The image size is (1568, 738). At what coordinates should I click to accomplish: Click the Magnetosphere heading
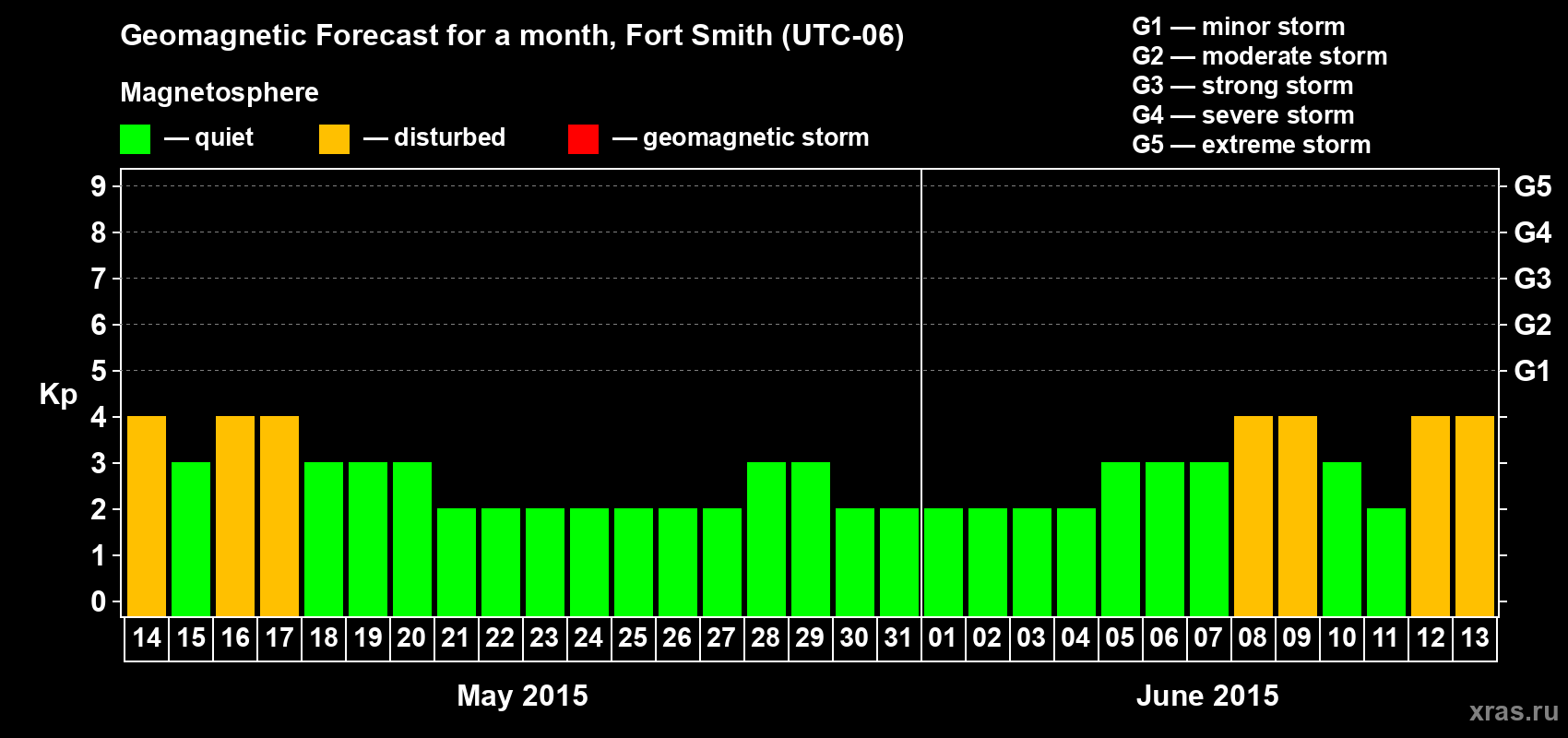coord(220,92)
